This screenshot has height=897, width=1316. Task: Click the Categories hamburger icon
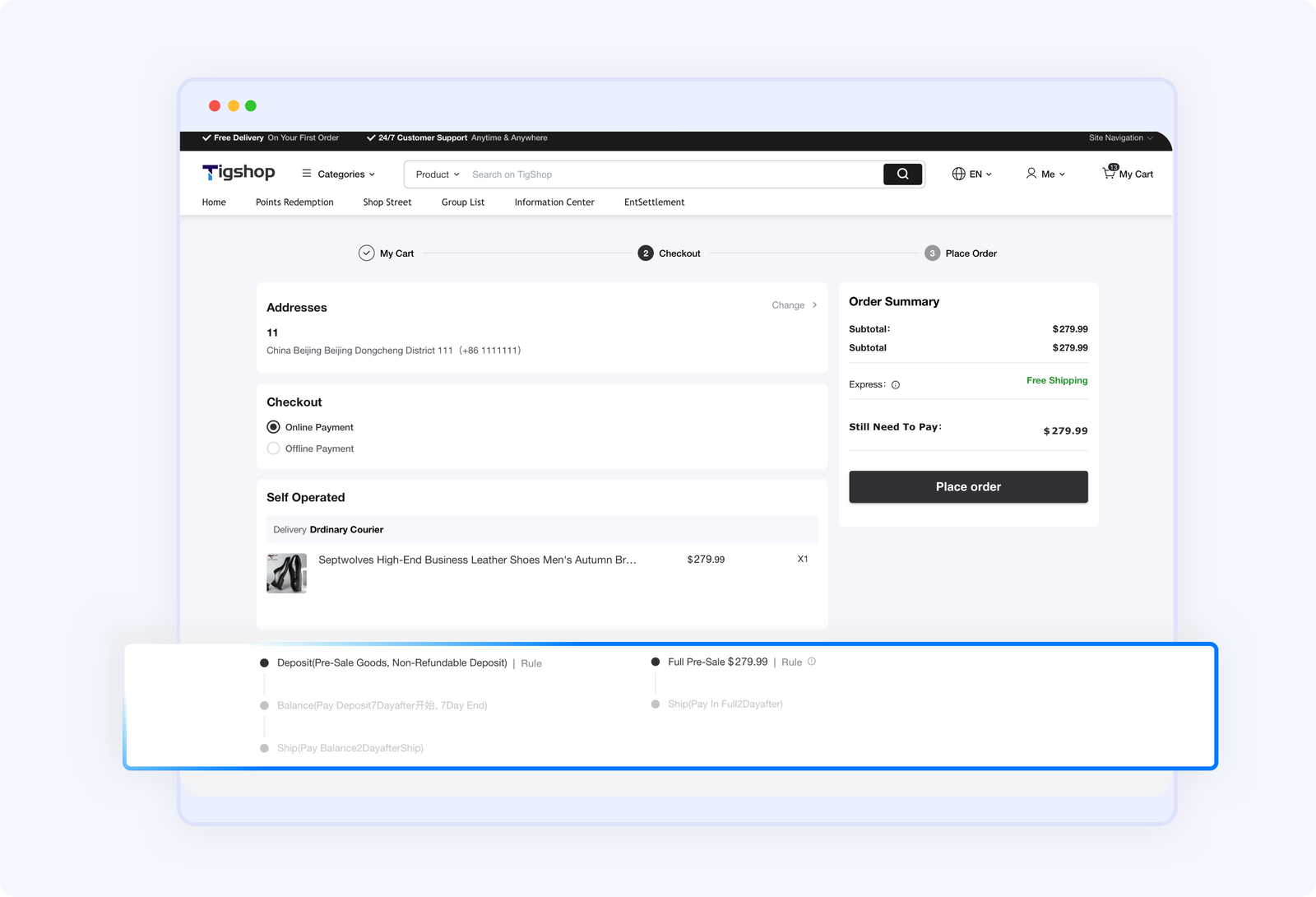pos(307,174)
